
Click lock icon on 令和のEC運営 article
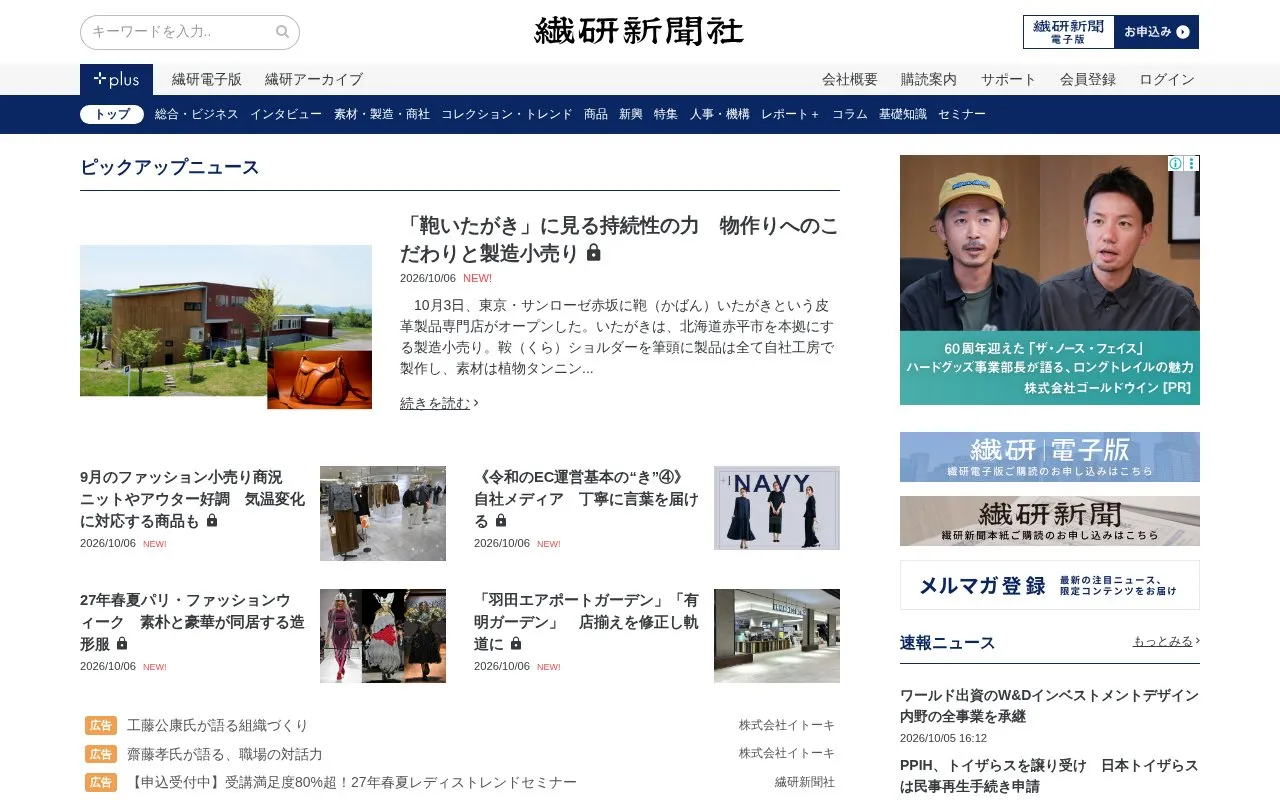pos(501,521)
